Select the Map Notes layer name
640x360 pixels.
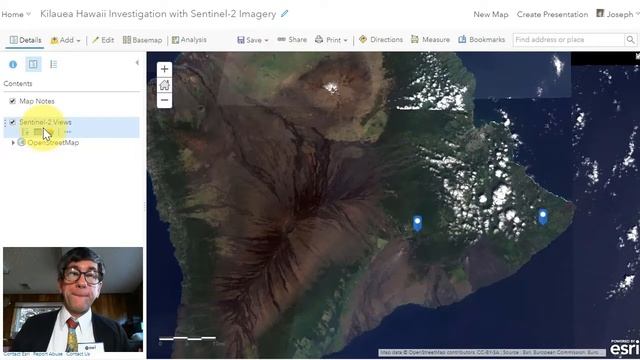(37, 101)
